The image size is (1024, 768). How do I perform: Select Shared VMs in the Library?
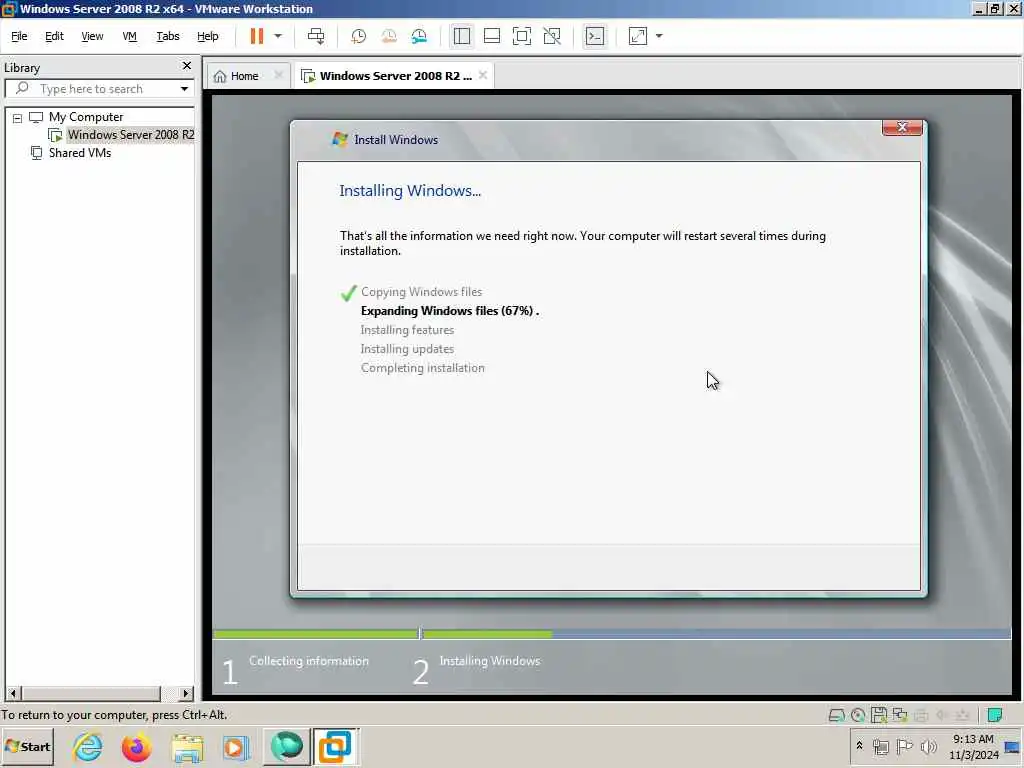point(80,153)
